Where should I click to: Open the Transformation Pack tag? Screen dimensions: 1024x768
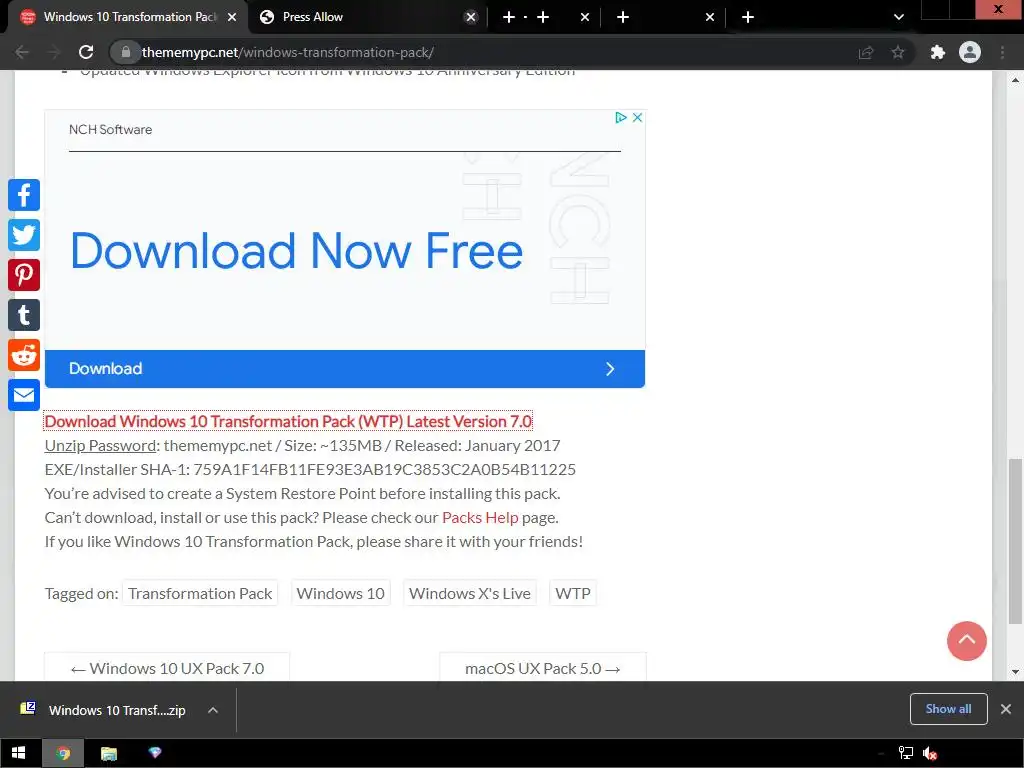pos(200,593)
